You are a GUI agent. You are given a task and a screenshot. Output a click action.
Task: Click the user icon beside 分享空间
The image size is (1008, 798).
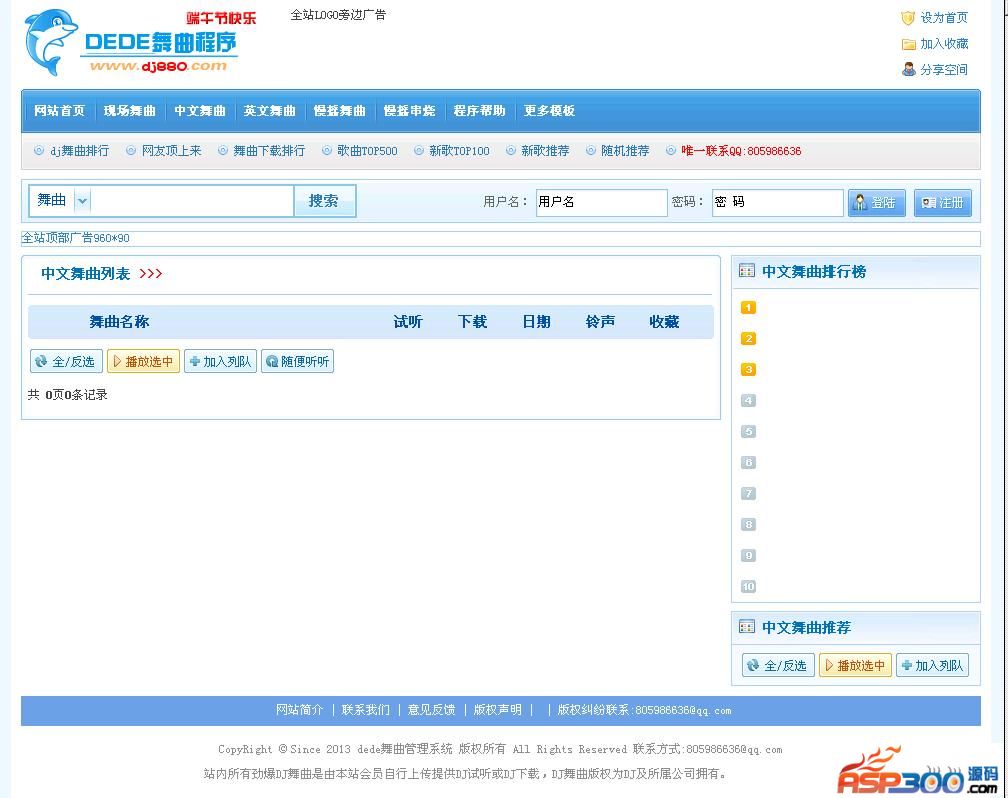click(x=908, y=69)
